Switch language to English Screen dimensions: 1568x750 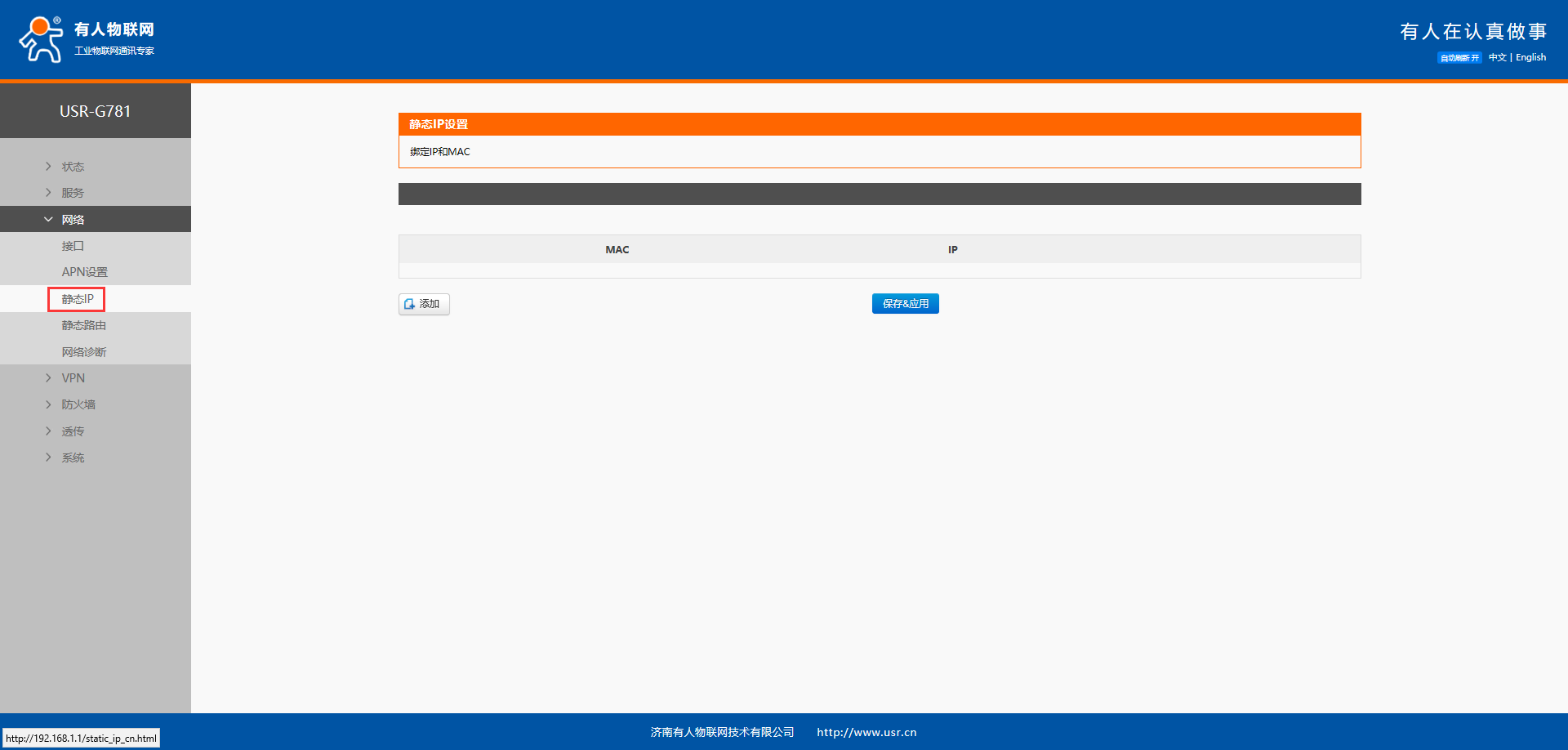pyautogui.click(x=1530, y=58)
